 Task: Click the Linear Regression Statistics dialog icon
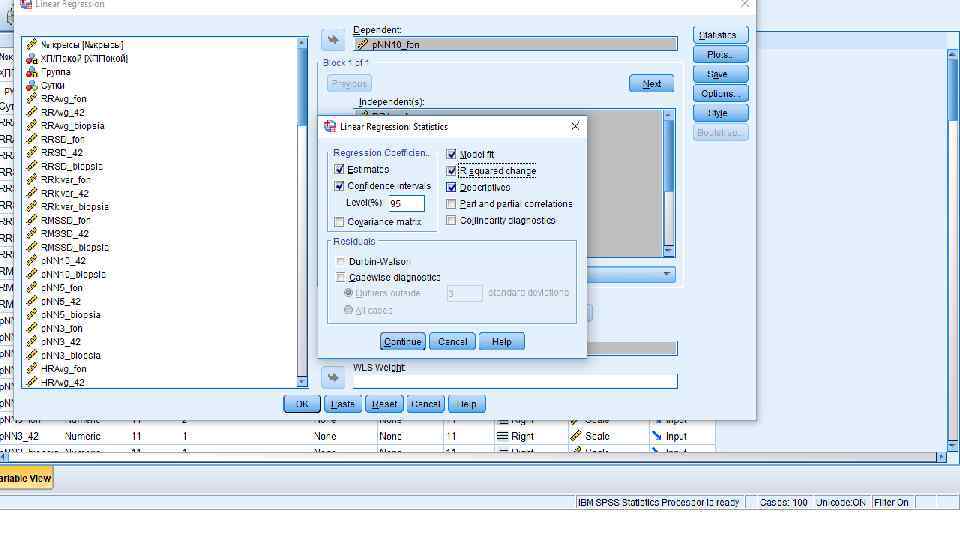330,126
